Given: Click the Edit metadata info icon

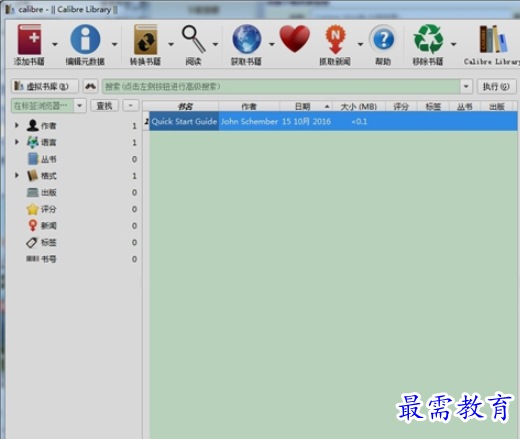Looking at the screenshot, I should [85, 39].
